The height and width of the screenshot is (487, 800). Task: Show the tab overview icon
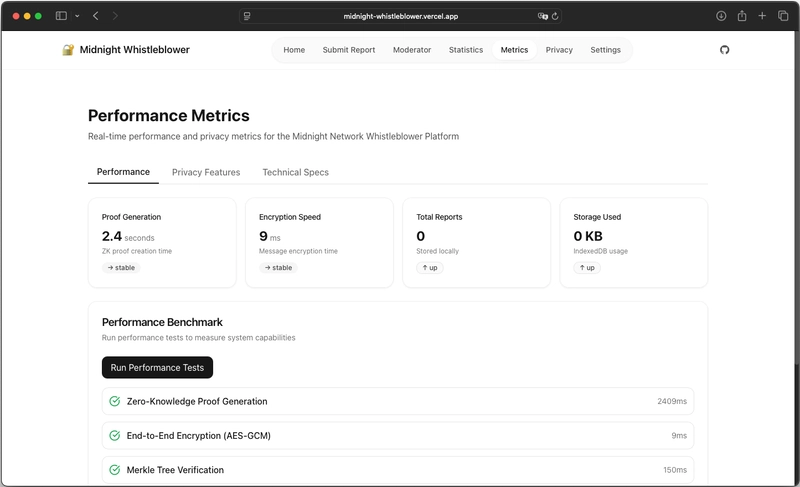782,16
